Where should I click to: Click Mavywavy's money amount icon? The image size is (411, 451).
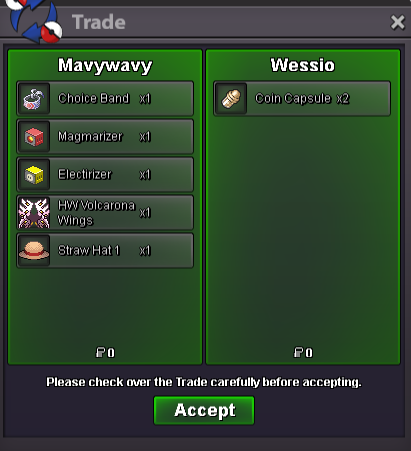pos(100,352)
